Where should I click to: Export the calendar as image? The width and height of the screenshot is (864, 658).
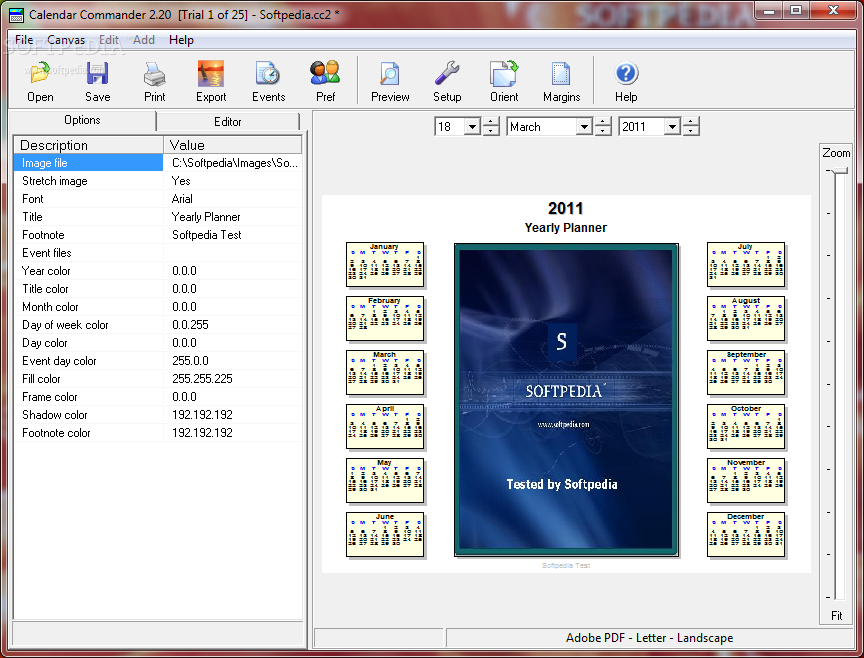[x=211, y=82]
